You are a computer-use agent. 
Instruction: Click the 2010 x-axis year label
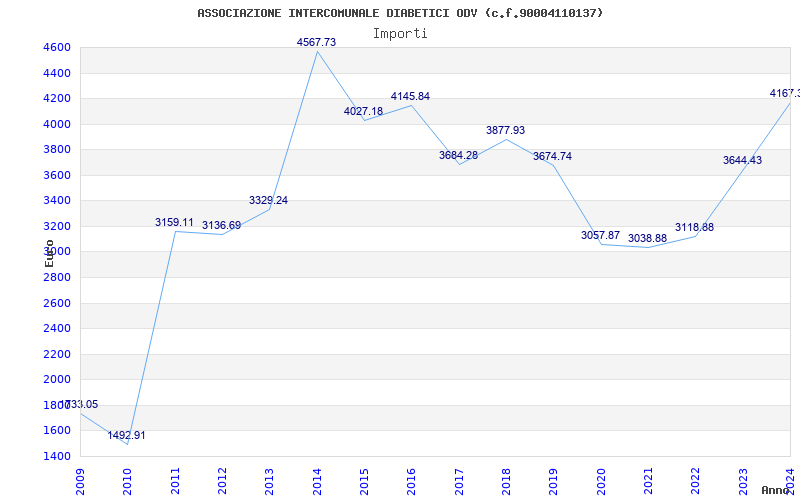127,482
